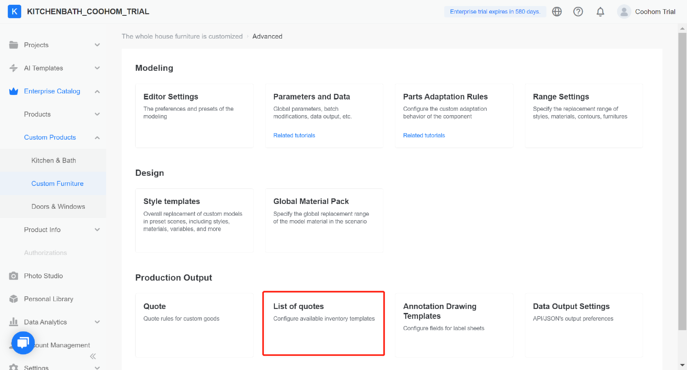The width and height of the screenshot is (687, 370).
Task: Open the Global Material Pack card
Action: point(324,221)
